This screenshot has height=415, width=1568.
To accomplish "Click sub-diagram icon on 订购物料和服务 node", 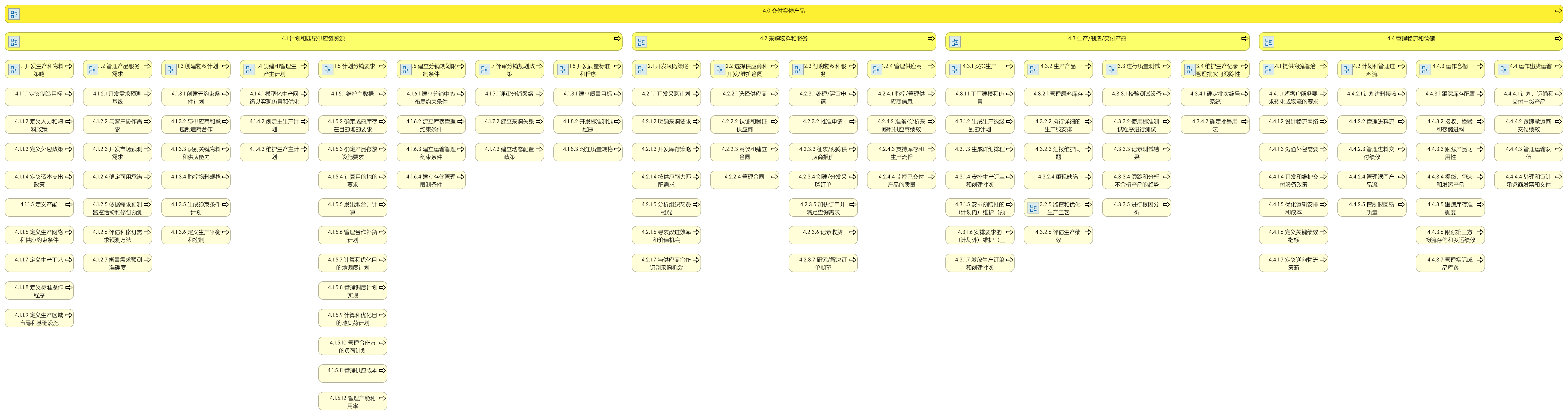I will click(x=798, y=69).
